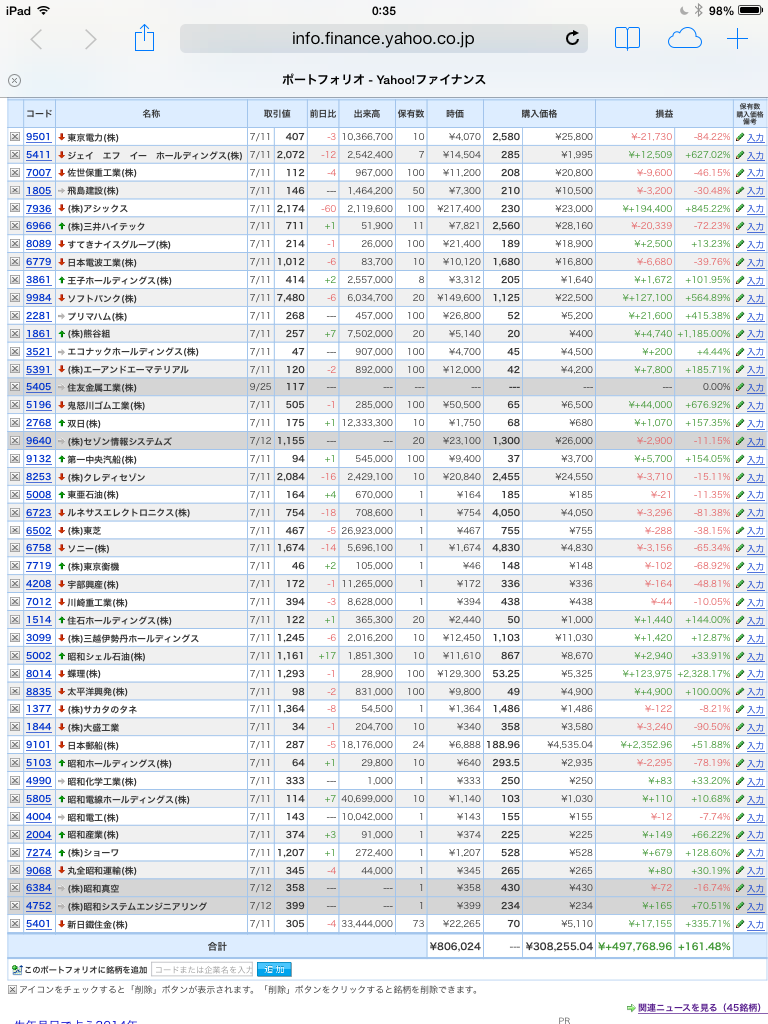Open stock code link 9501
This screenshot has height=1024, width=768.
point(39,137)
